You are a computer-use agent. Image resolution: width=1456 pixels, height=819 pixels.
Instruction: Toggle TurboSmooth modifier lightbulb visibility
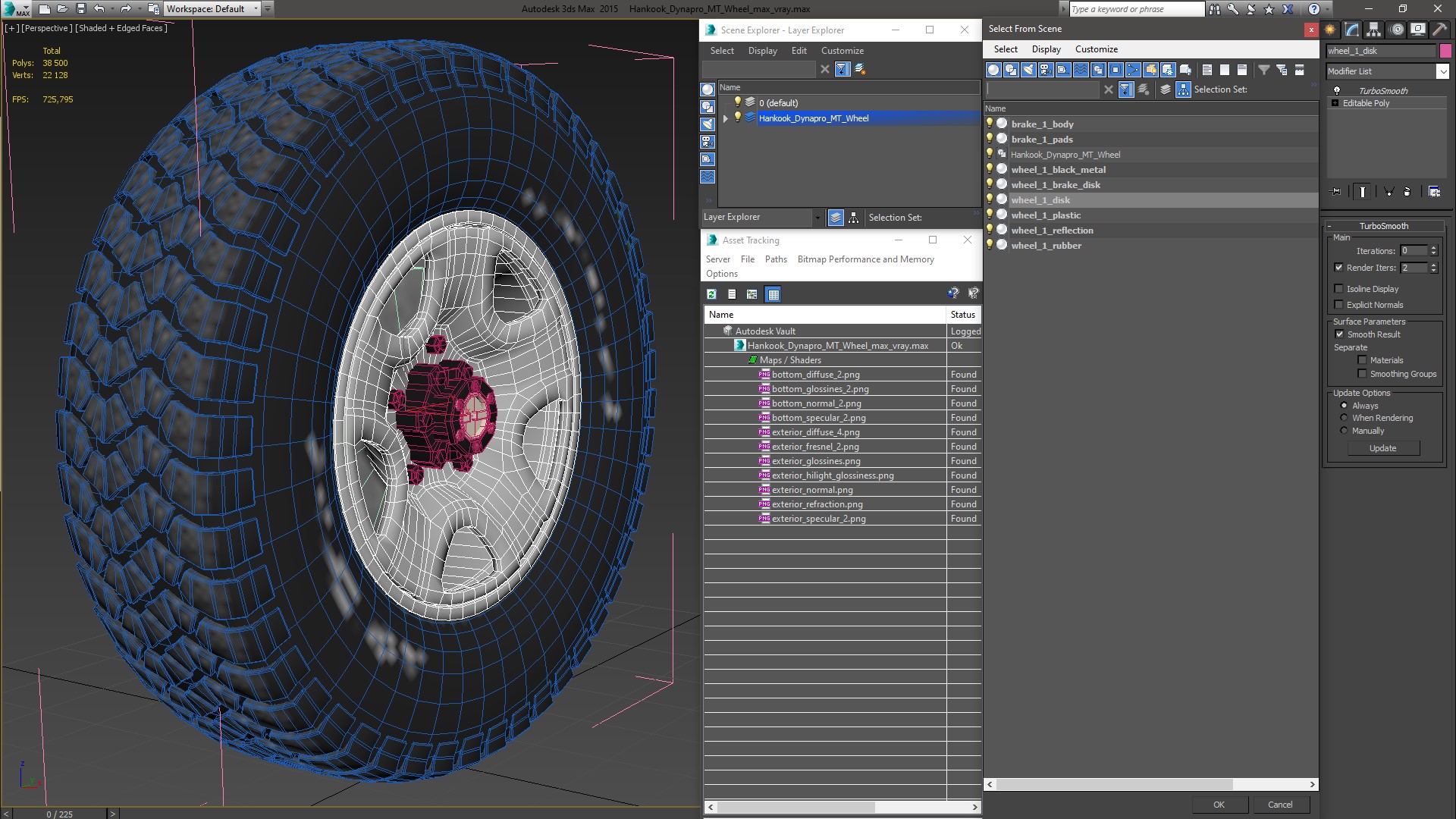1337,90
